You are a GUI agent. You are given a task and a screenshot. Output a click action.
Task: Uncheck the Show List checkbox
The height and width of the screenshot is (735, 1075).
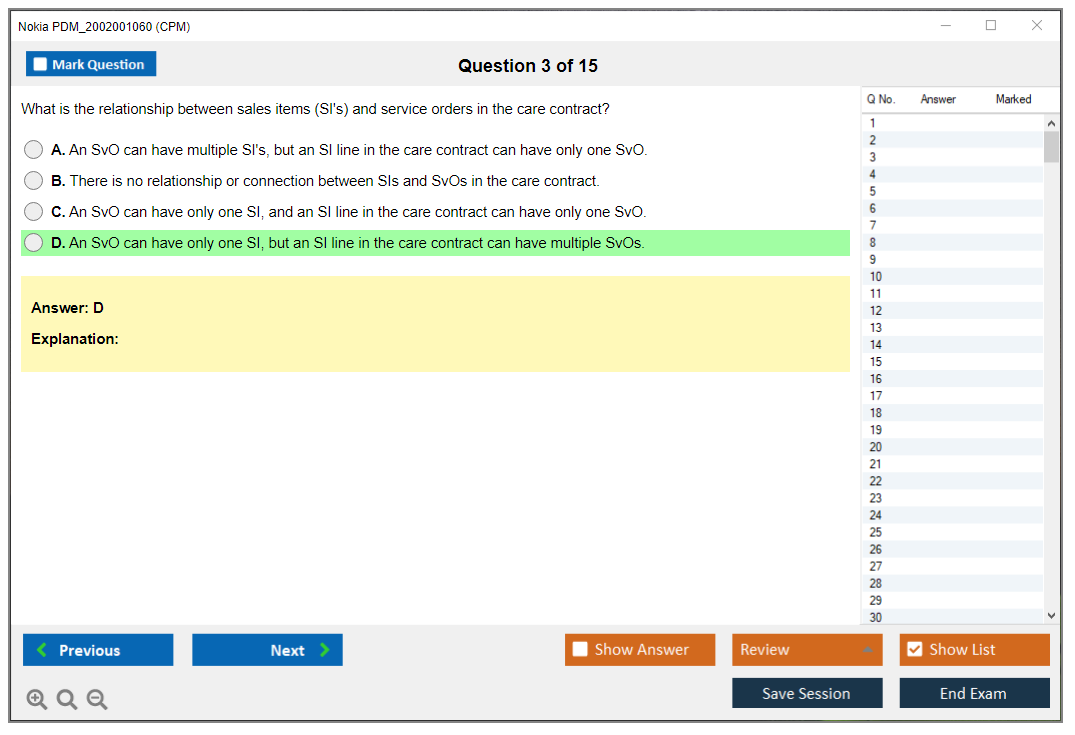click(x=914, y=649)
